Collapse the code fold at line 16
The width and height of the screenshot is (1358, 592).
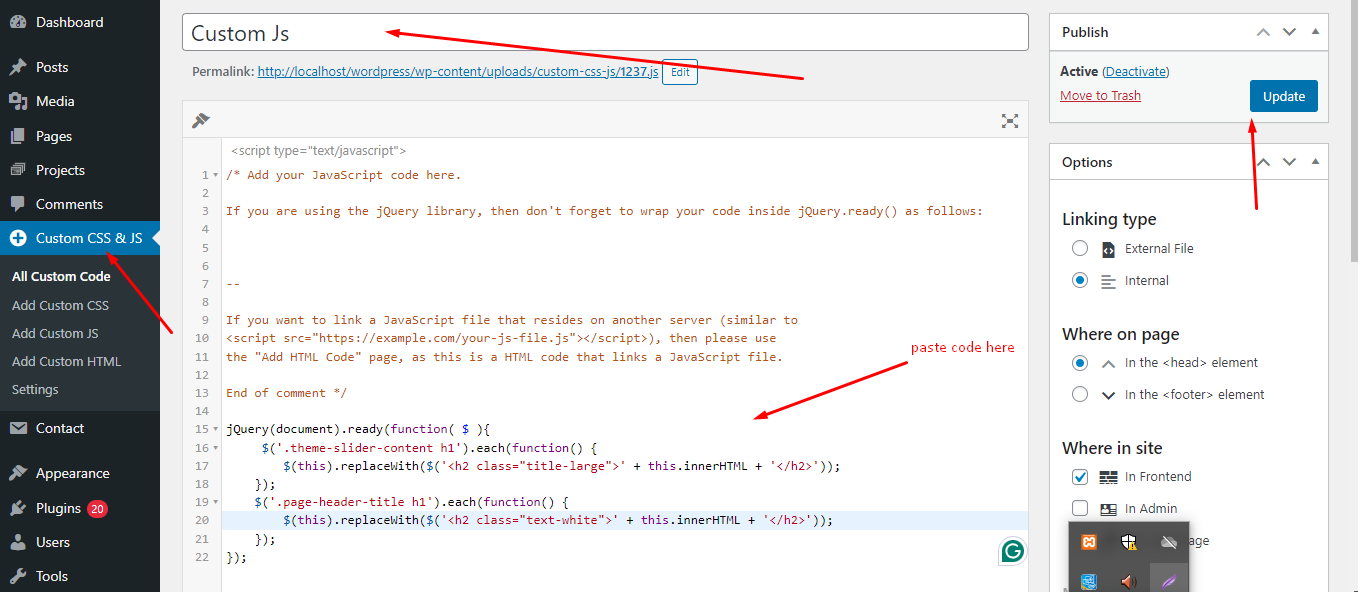217,448
